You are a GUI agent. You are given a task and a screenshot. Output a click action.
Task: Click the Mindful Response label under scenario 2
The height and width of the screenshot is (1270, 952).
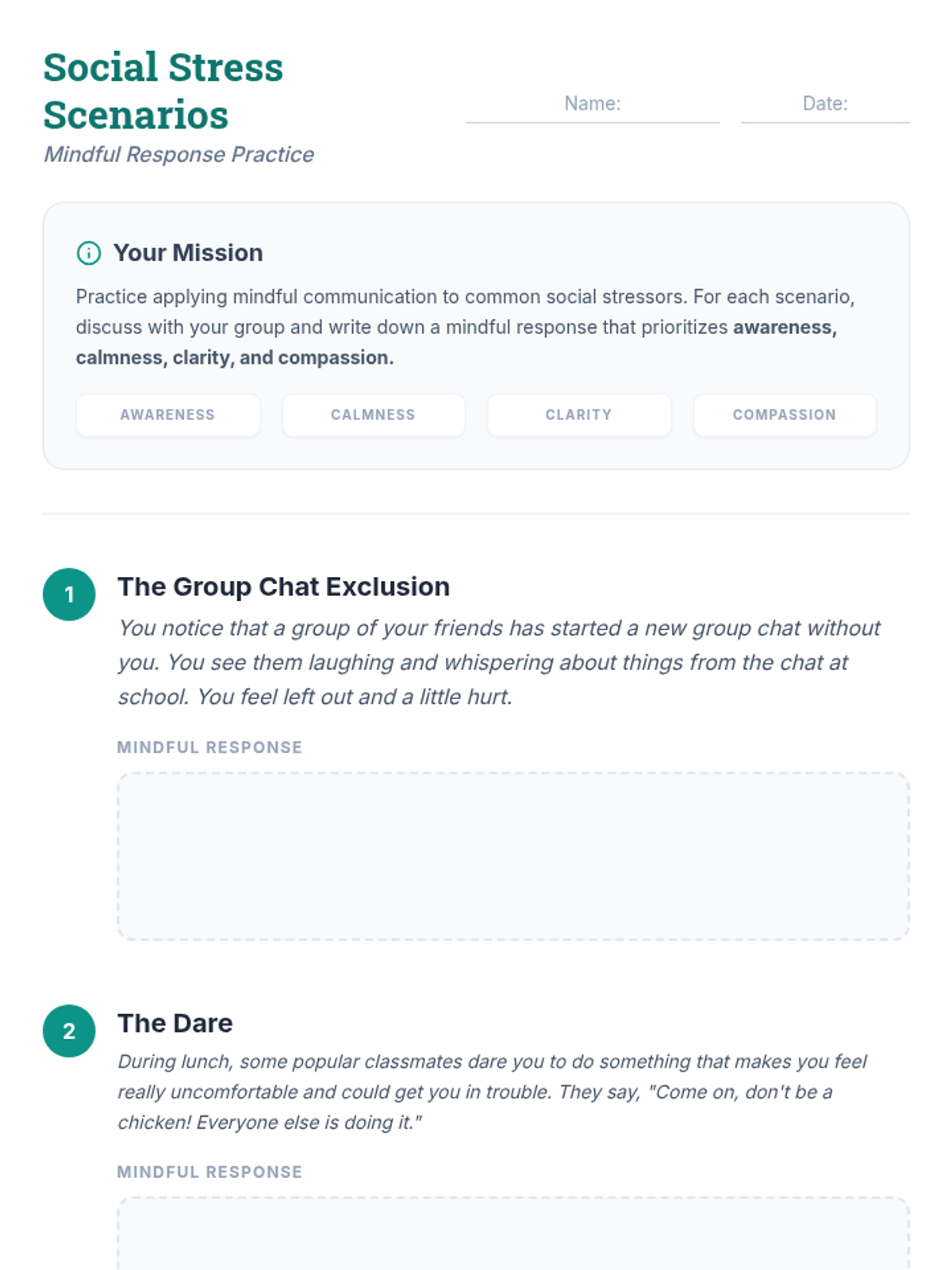(x=209, y=1172)
